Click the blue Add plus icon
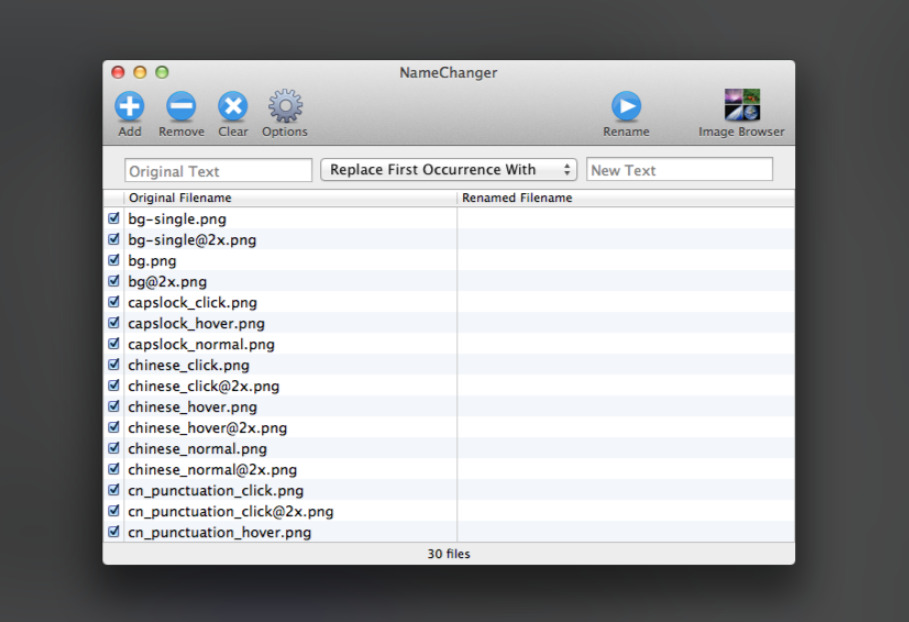Image resolution: width=909 pixels, height=622 pixels. tap(129, 106)
